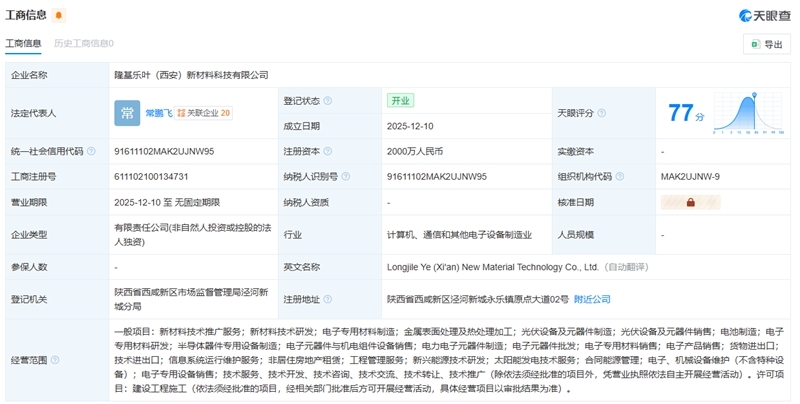Open legal representative 常鹏飞's profile link
The width and height of the screenshot is (800, 404).
click(x=158, y=113)
